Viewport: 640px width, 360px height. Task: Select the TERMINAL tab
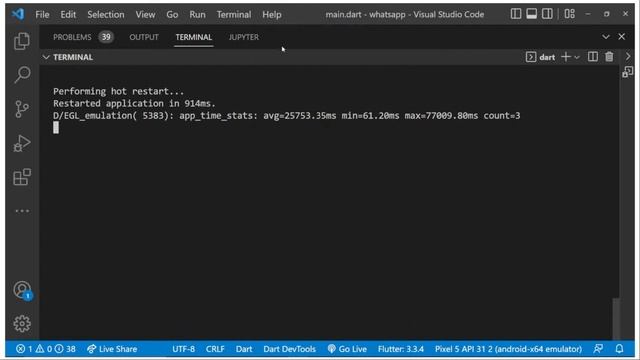tap(193, 37)
